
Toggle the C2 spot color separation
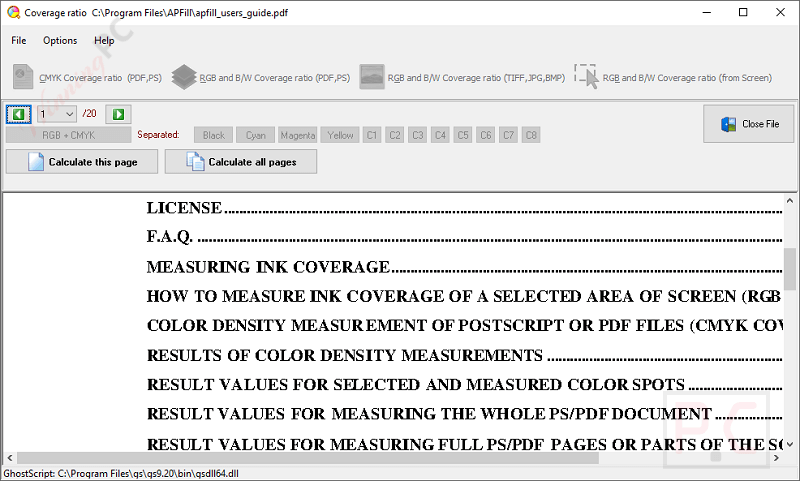tap(395, 135)
